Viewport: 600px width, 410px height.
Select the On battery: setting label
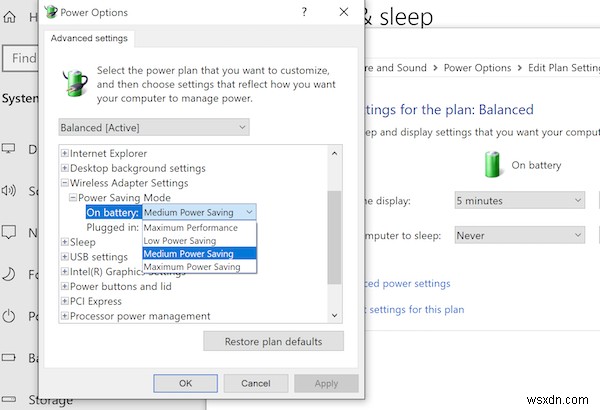point(112,212)
